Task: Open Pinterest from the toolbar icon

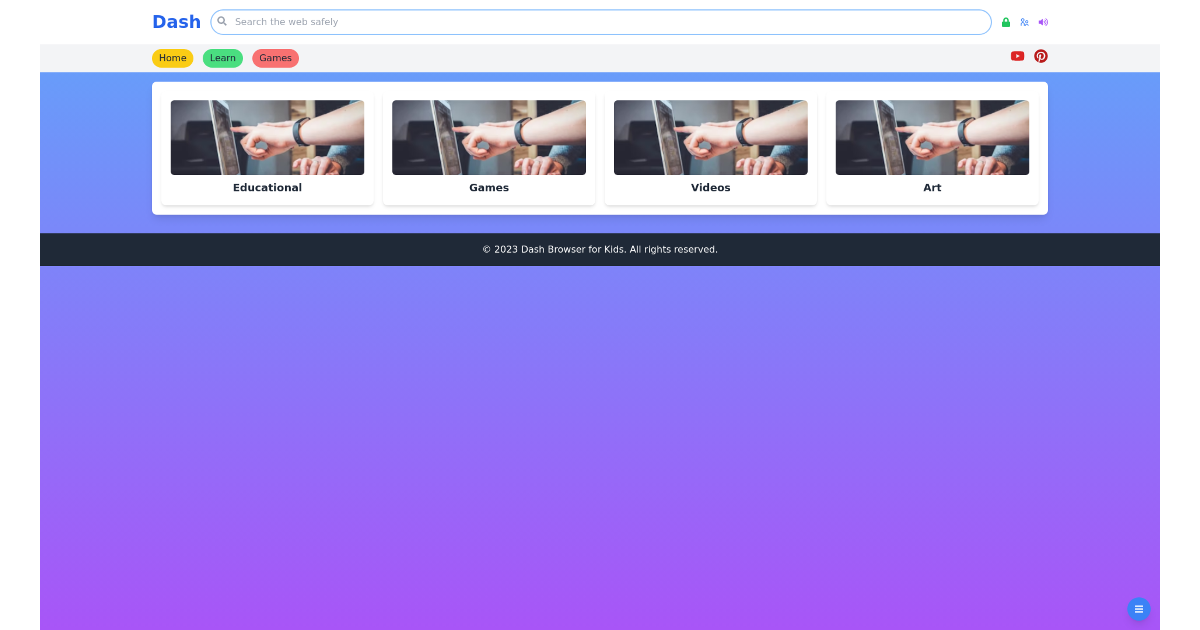Action: (x=1040, y=56)
